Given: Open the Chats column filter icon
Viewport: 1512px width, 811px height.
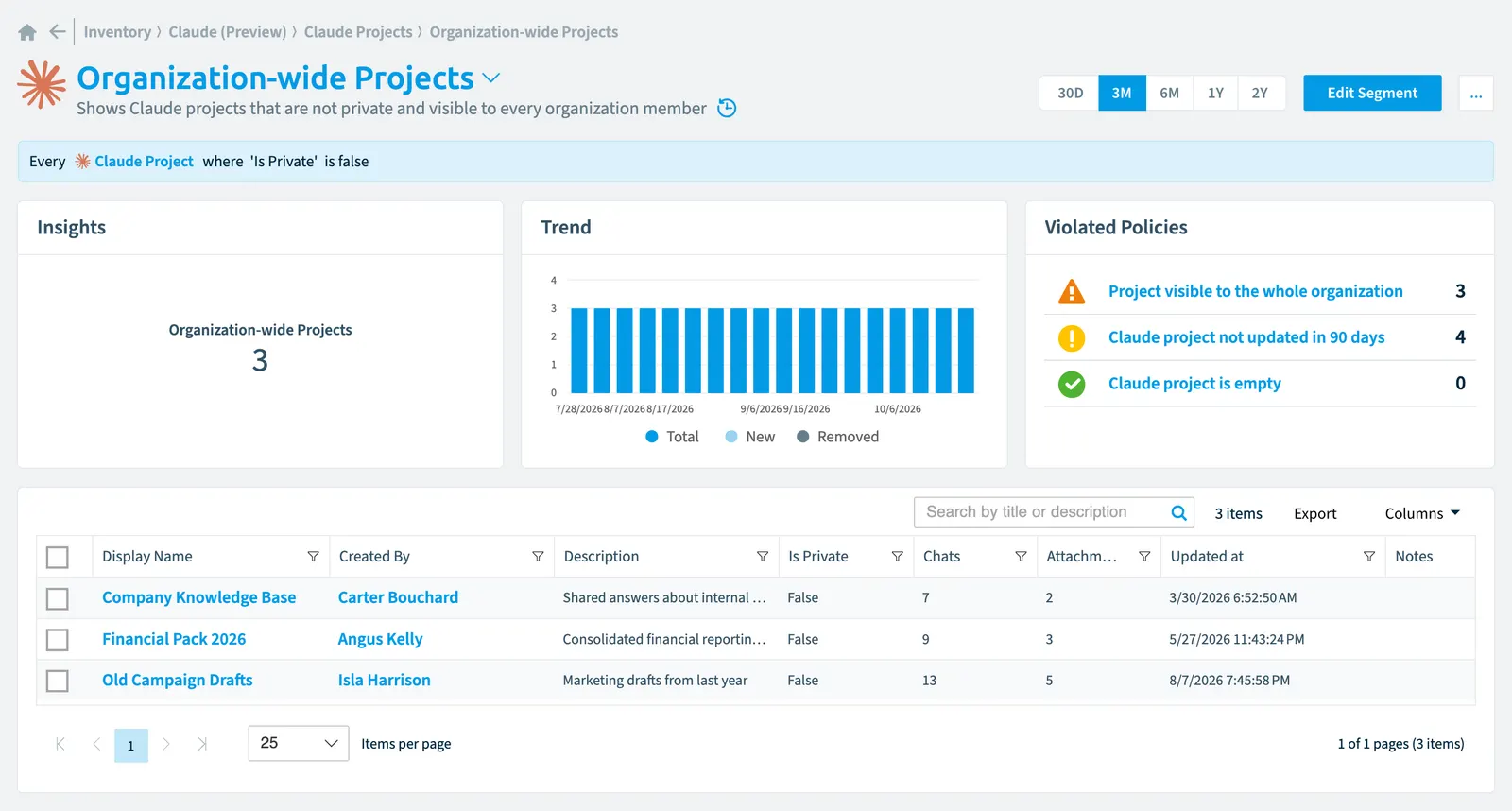Looking at the screenshot, I should [1021, 557].
